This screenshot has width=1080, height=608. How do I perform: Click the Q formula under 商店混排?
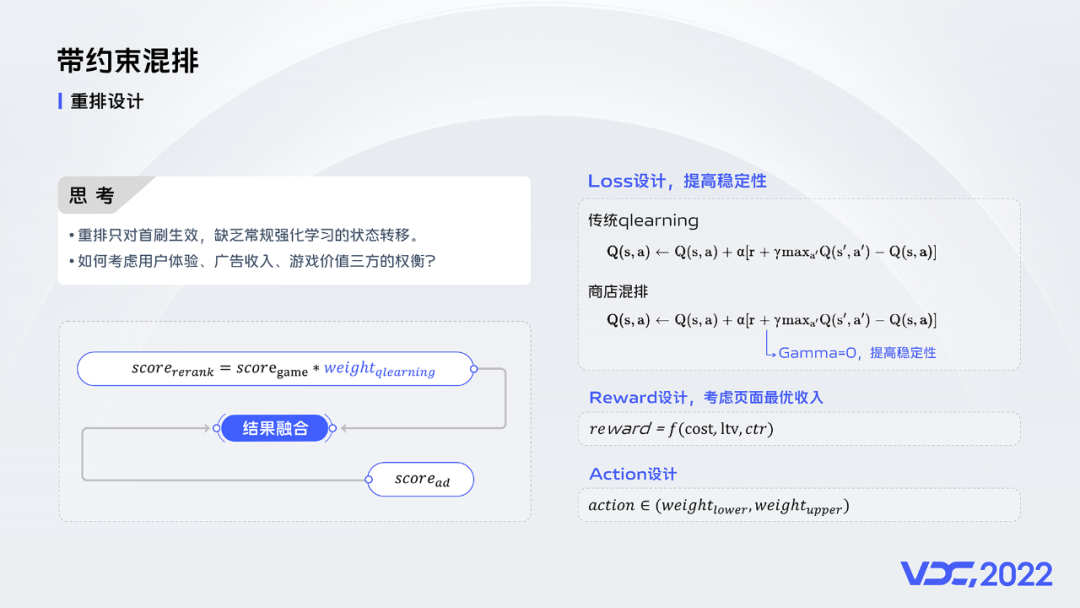(771, 320)
